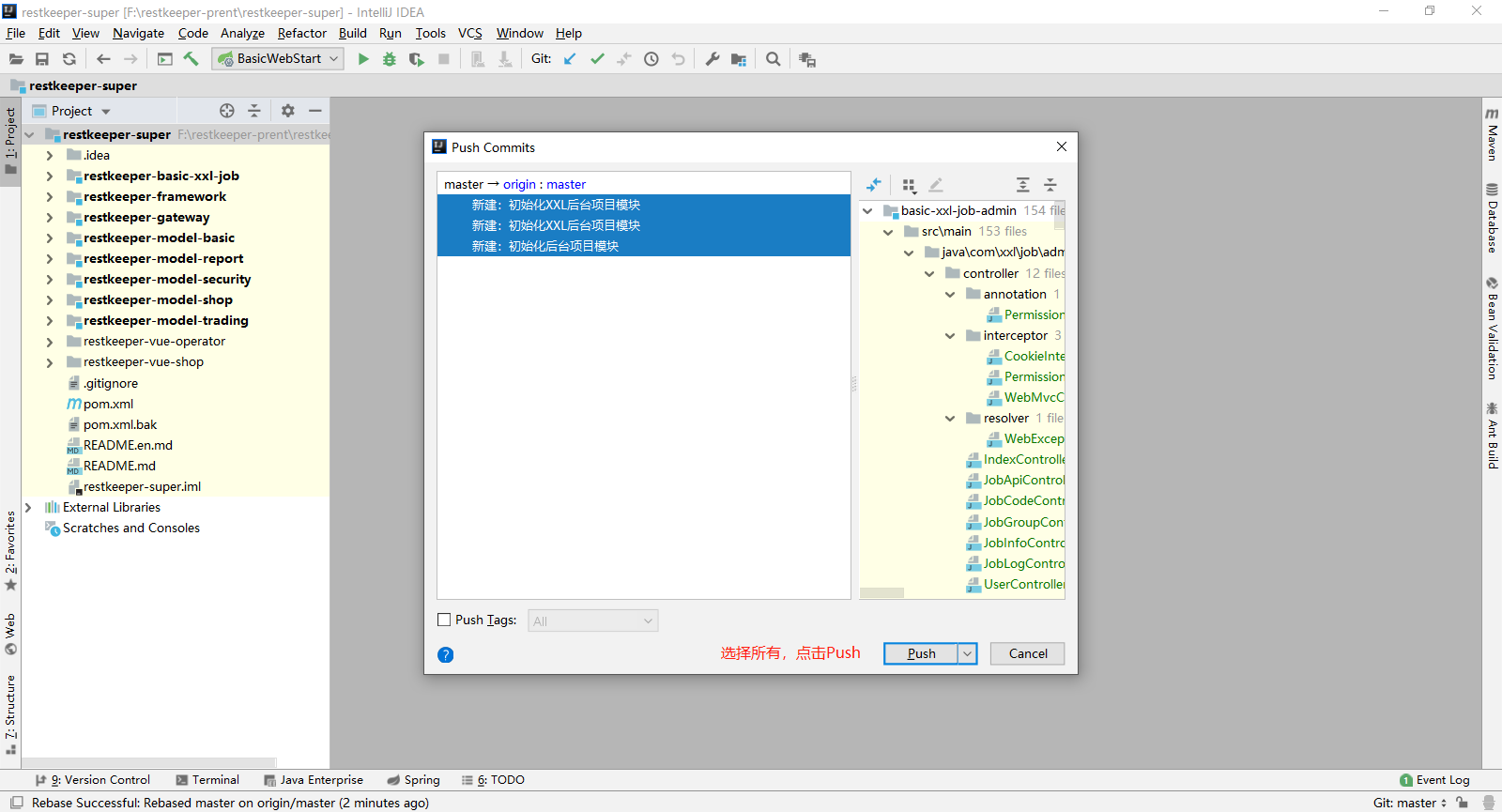Show Git history clock icon

coord(651,59)
